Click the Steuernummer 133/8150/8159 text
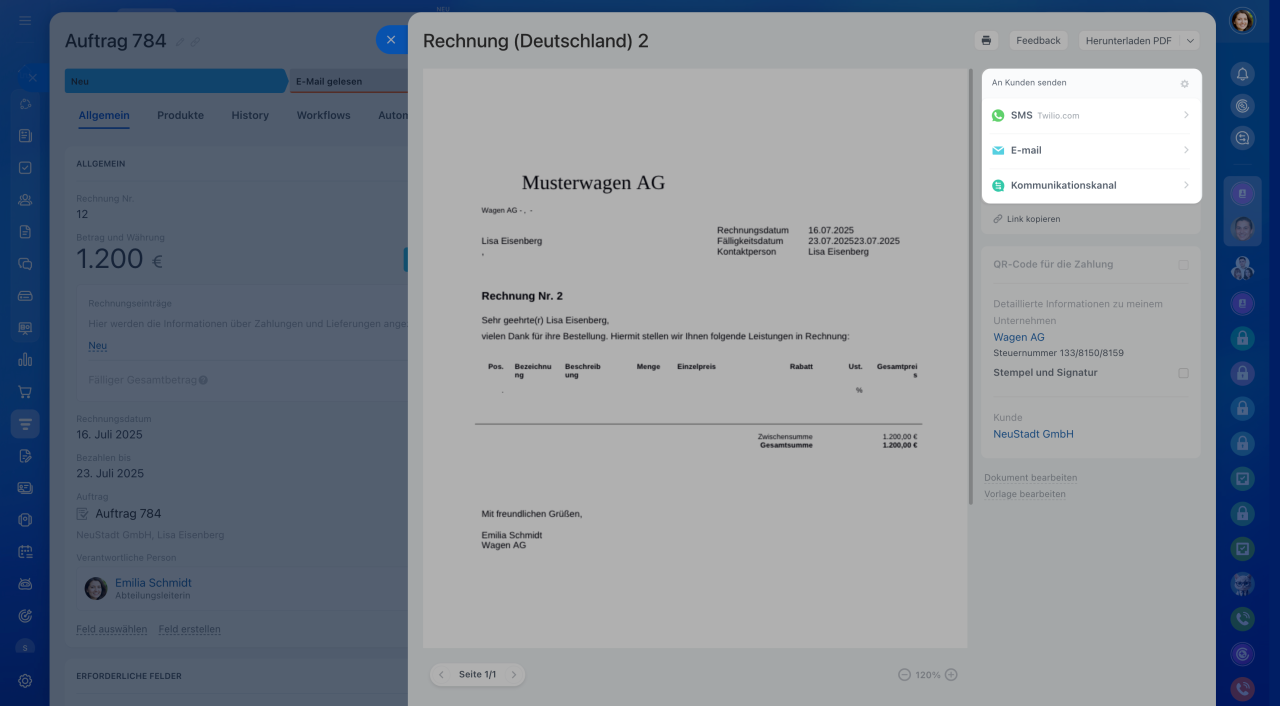 click(1058, 353)
